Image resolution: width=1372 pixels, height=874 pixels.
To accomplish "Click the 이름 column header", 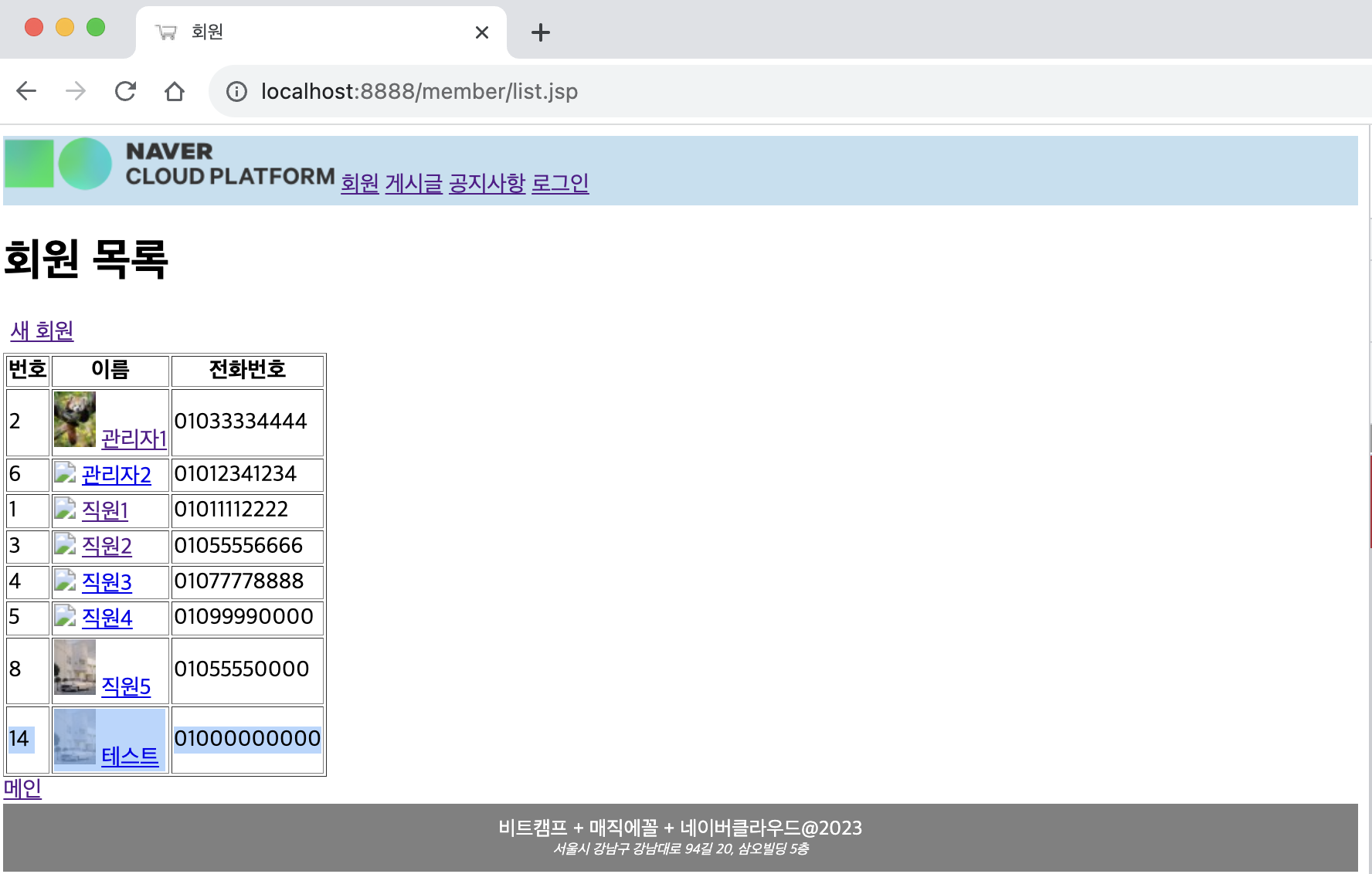I will tap(110, 370).
